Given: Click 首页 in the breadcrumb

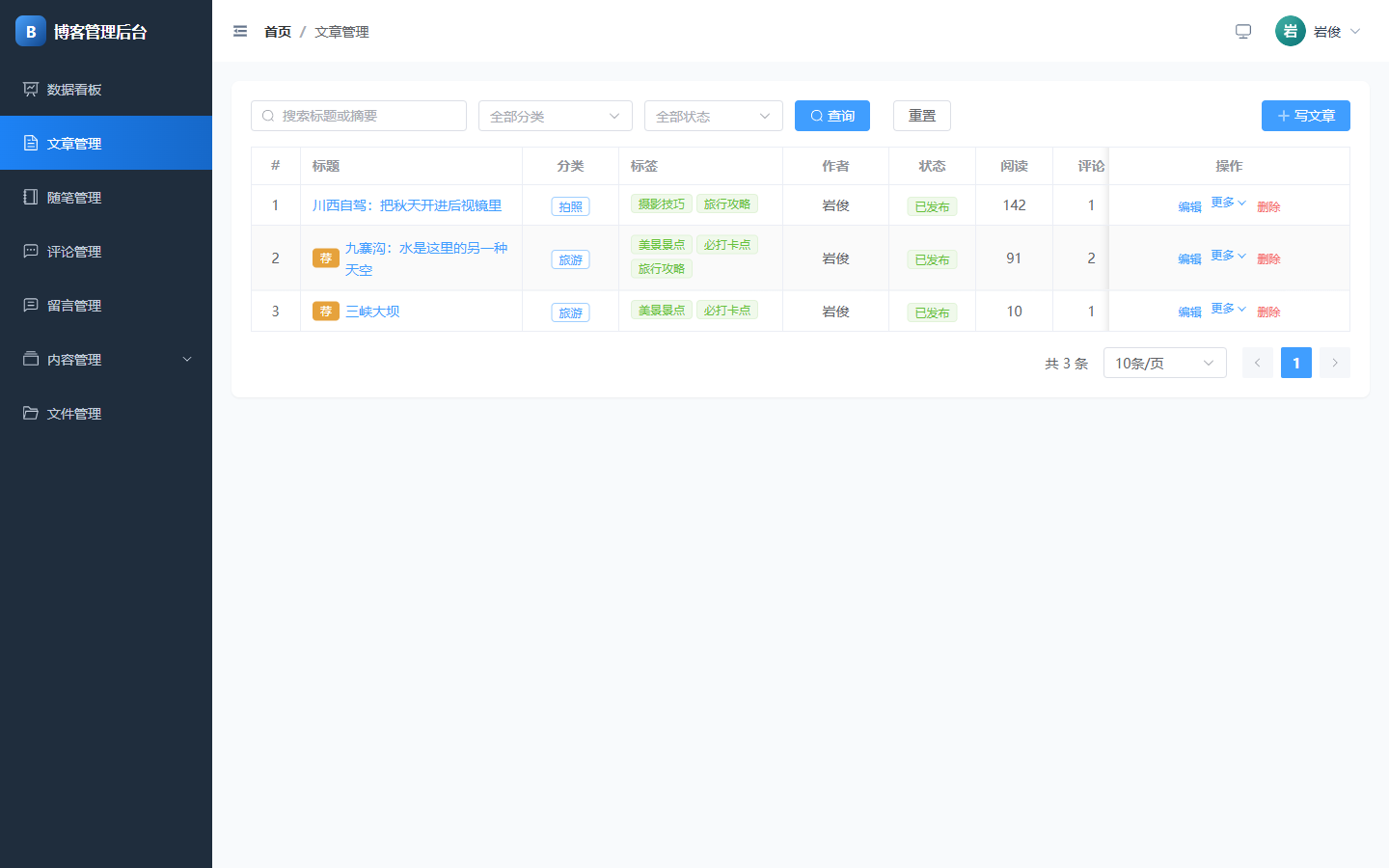Looking at the screenshot, I should [x=278, y=32].
